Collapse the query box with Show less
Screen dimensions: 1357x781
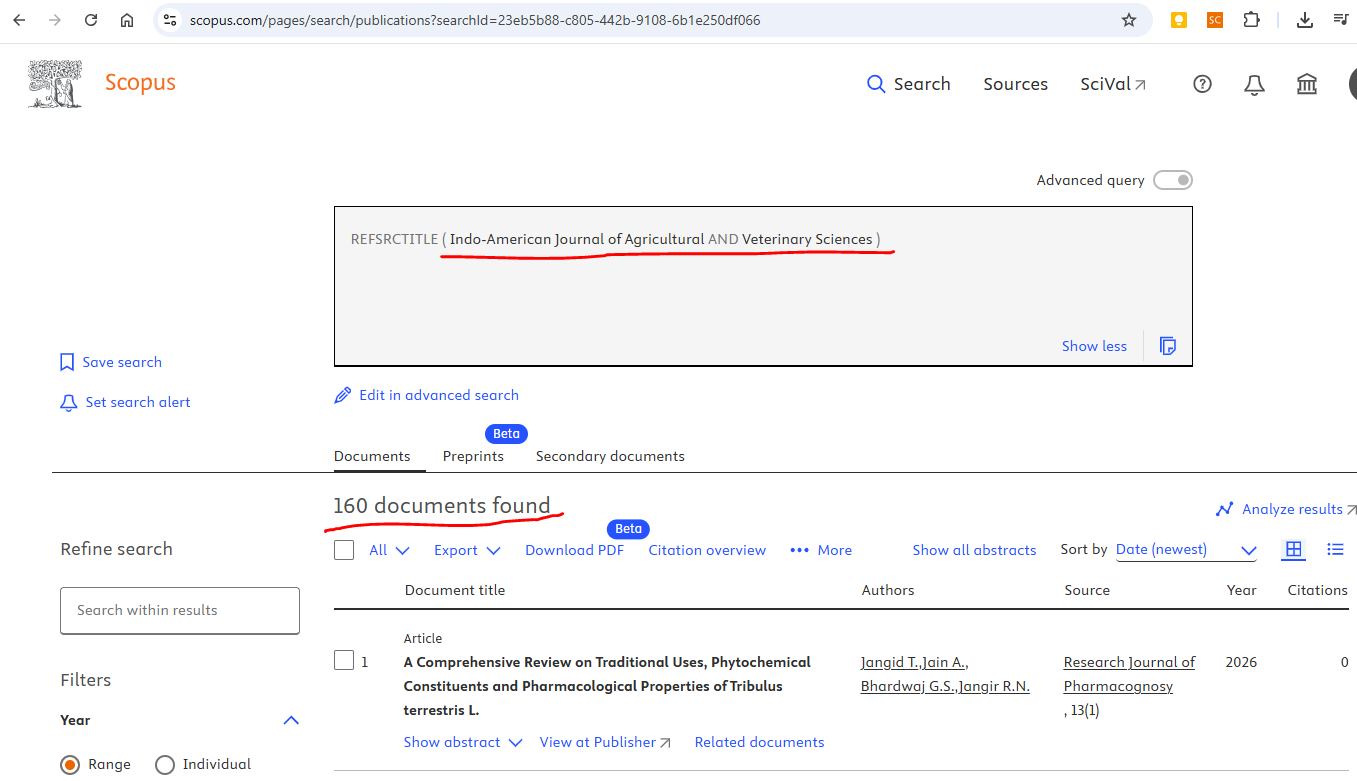tap(1094, 346)
